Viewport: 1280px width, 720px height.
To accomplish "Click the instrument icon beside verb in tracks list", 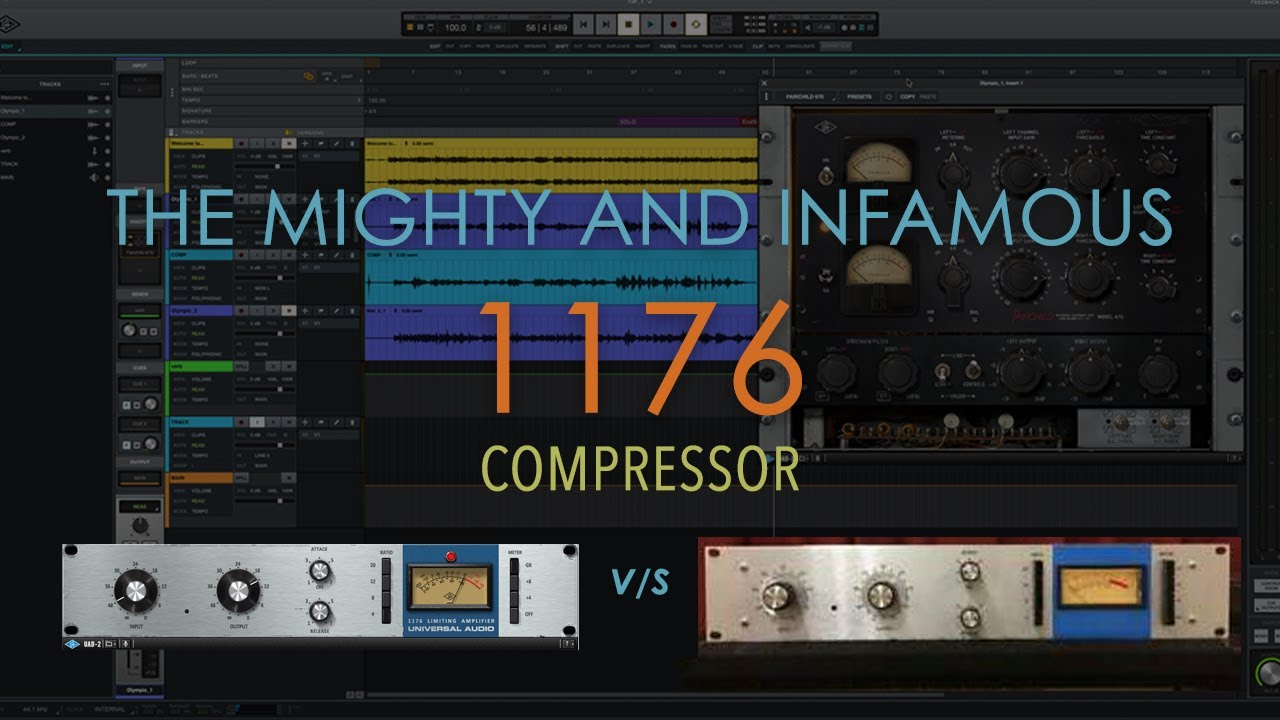I will coord(93,150).
